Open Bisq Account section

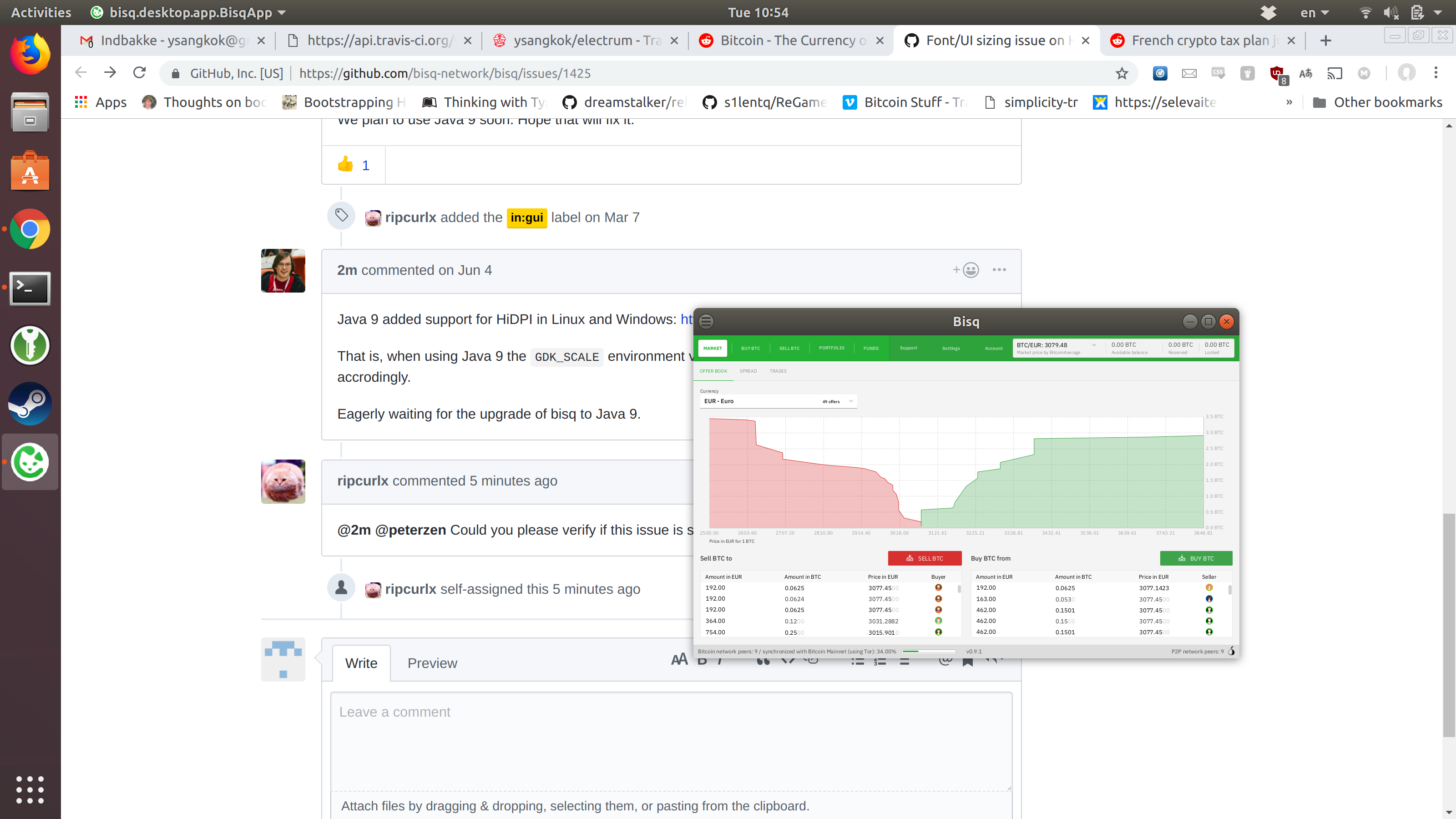(x=994, y=348)
